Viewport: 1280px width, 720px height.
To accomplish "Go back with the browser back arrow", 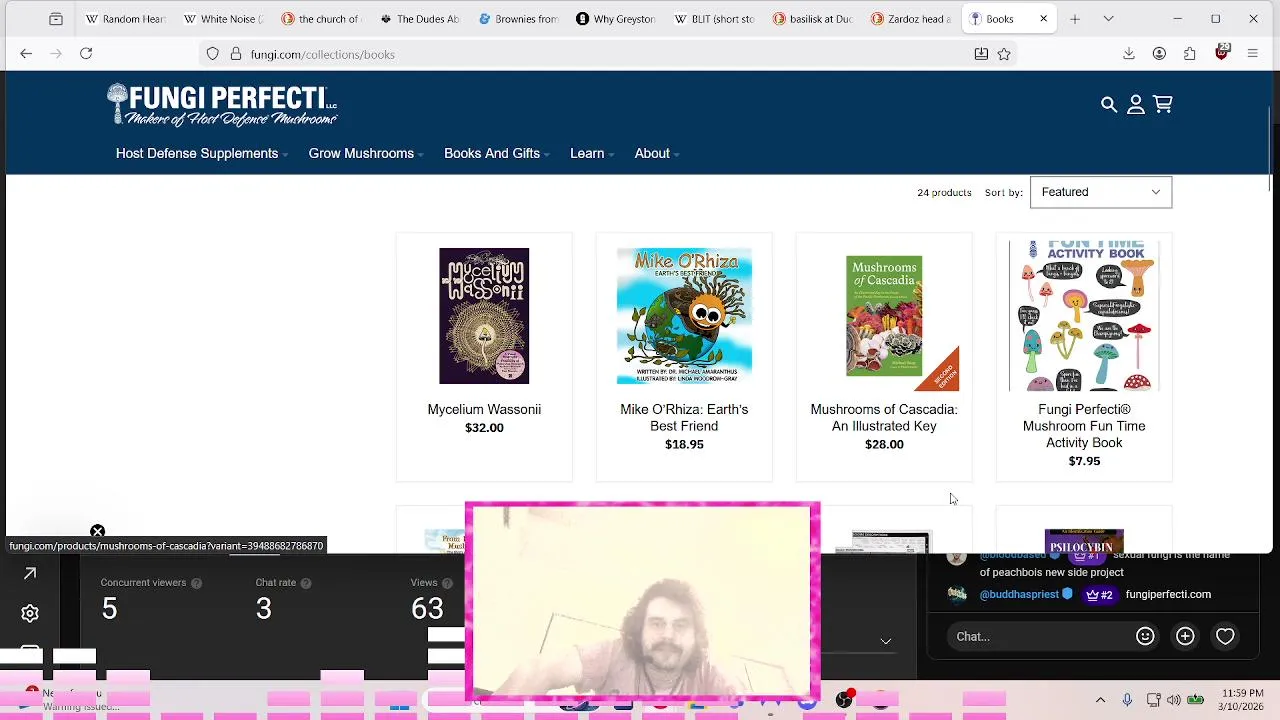I will [26, 54].
